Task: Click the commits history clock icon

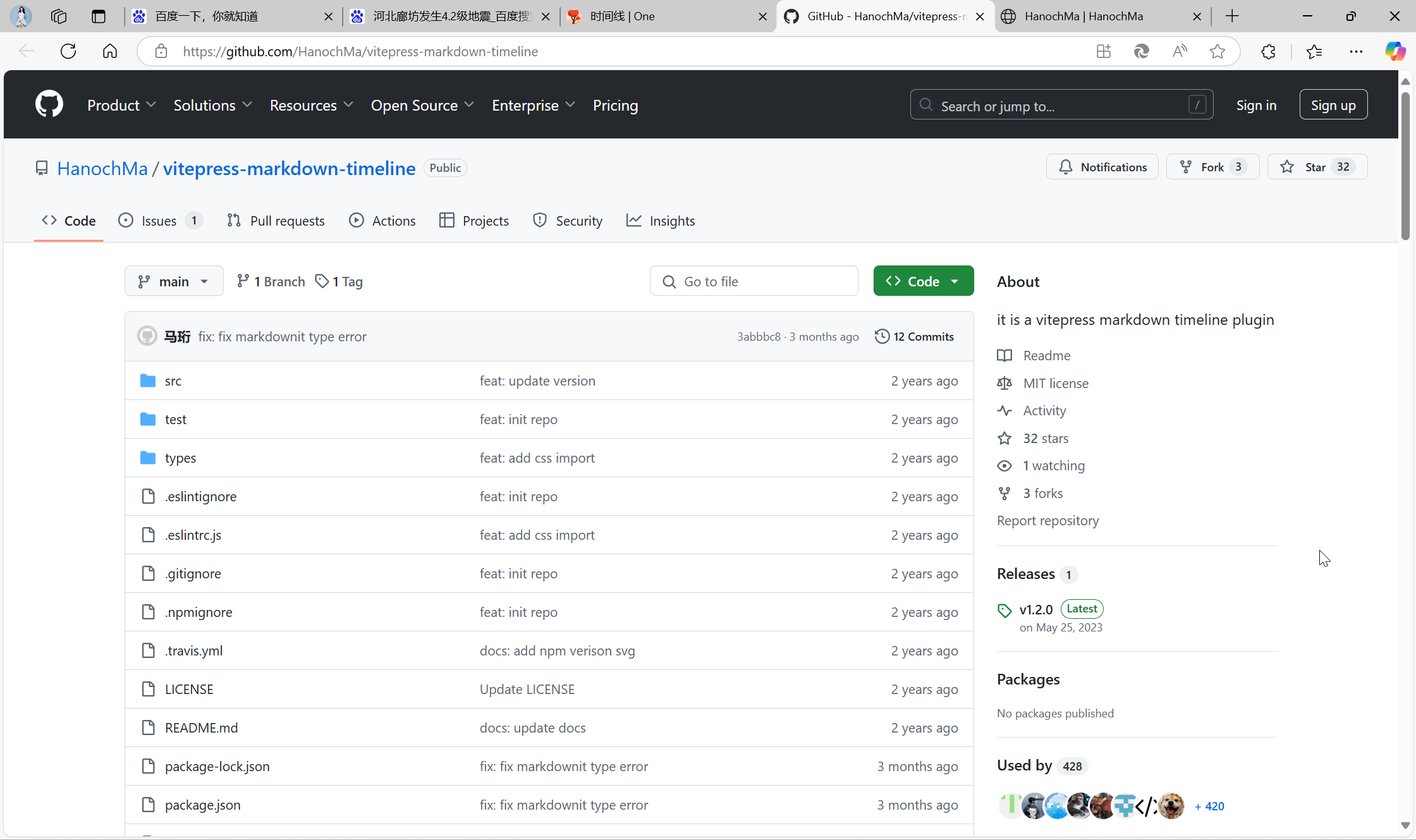Action: 882,336
